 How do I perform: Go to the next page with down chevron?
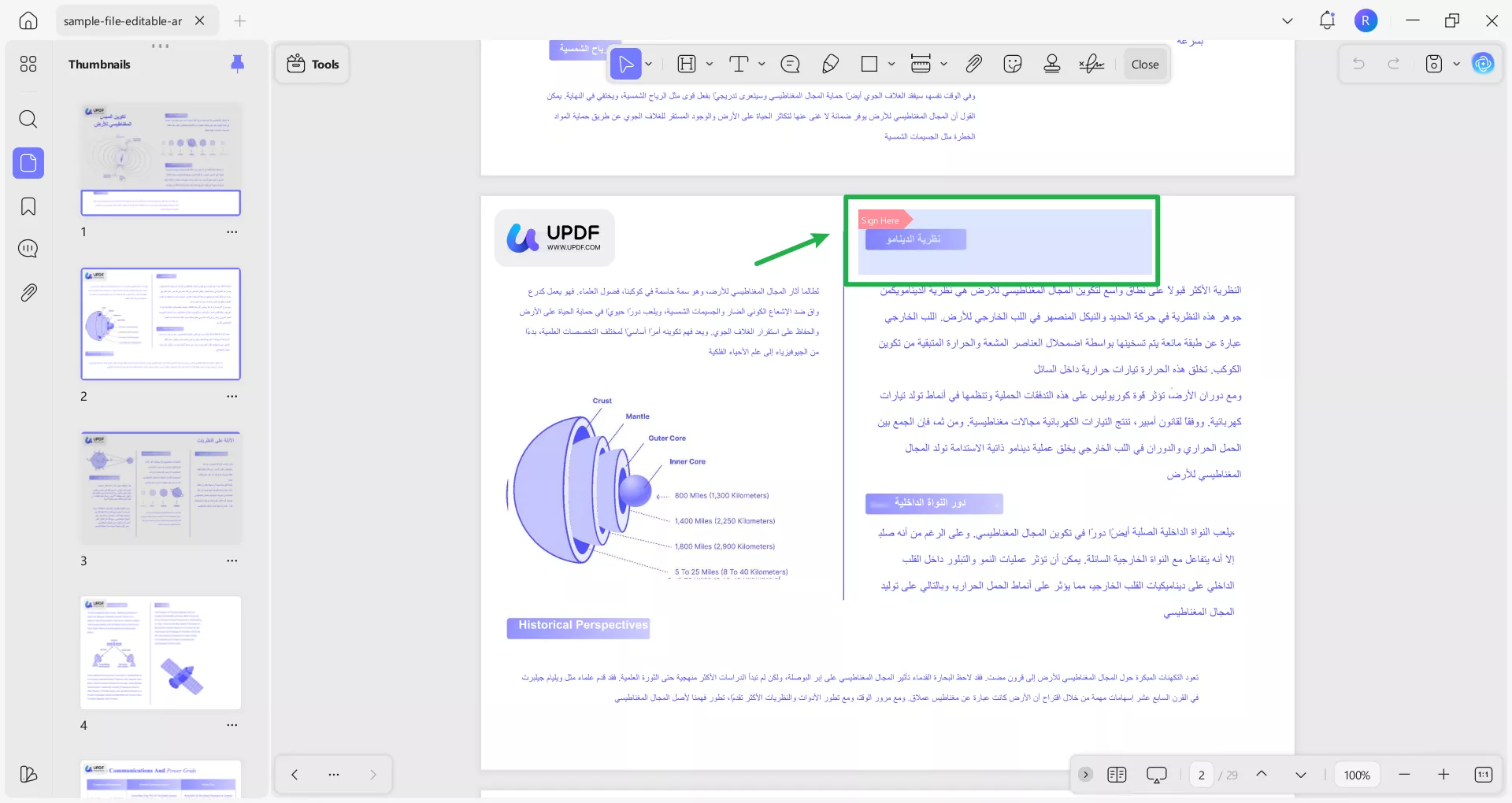click(1301, 775)
